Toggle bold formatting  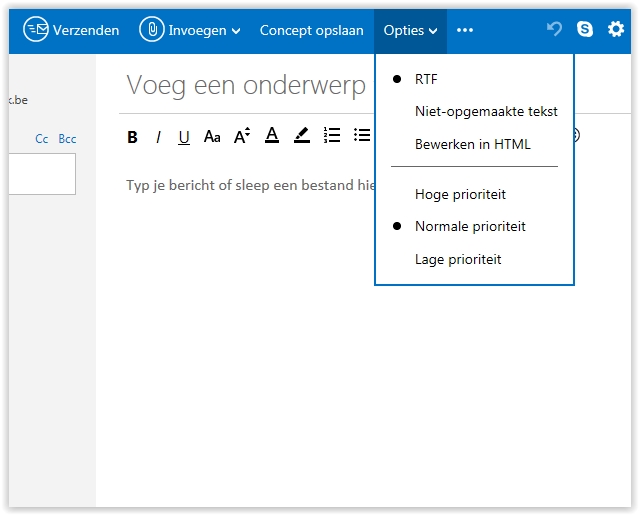tap(133, 138)
